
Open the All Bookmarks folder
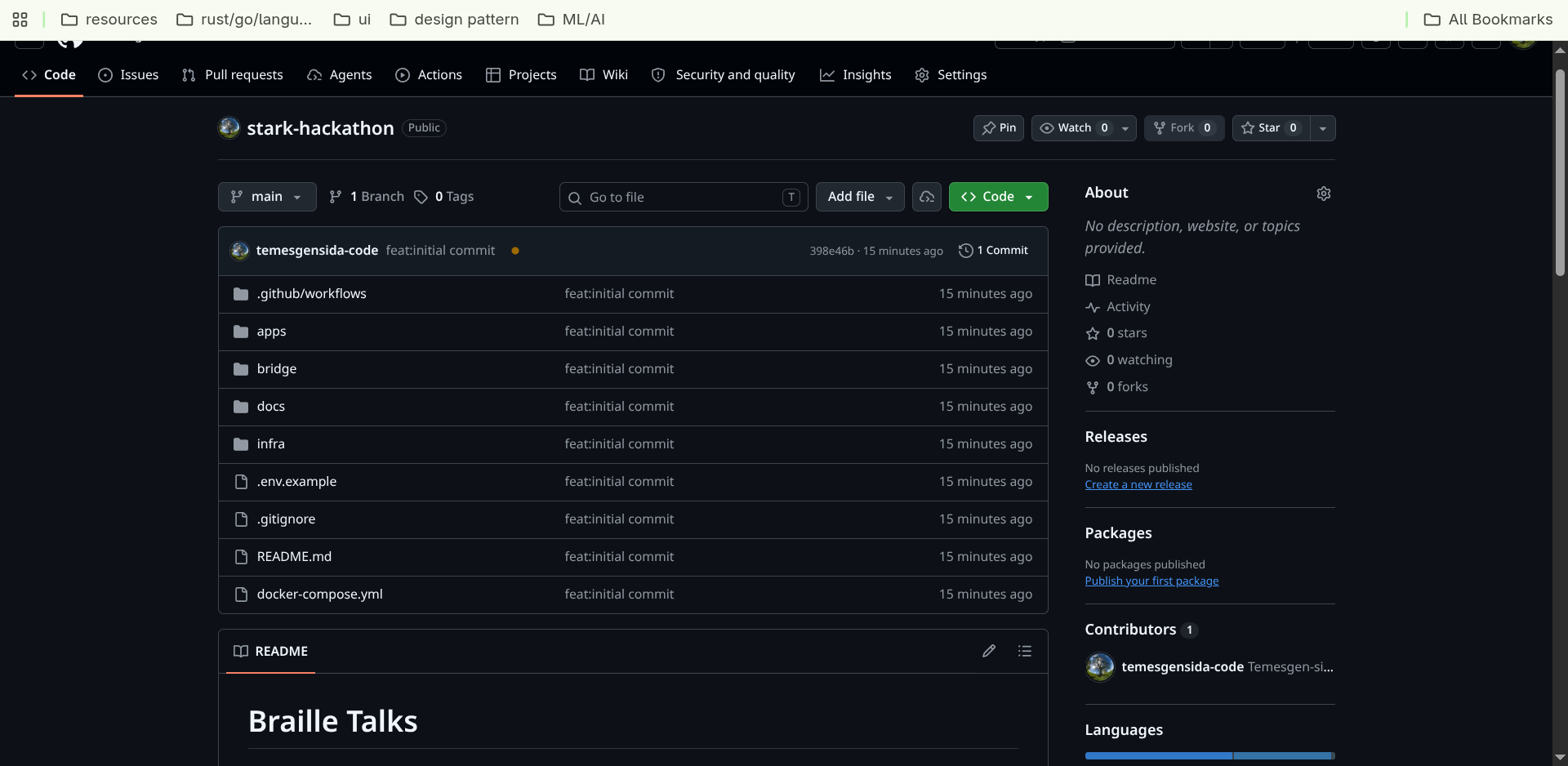click(1488, 20)
